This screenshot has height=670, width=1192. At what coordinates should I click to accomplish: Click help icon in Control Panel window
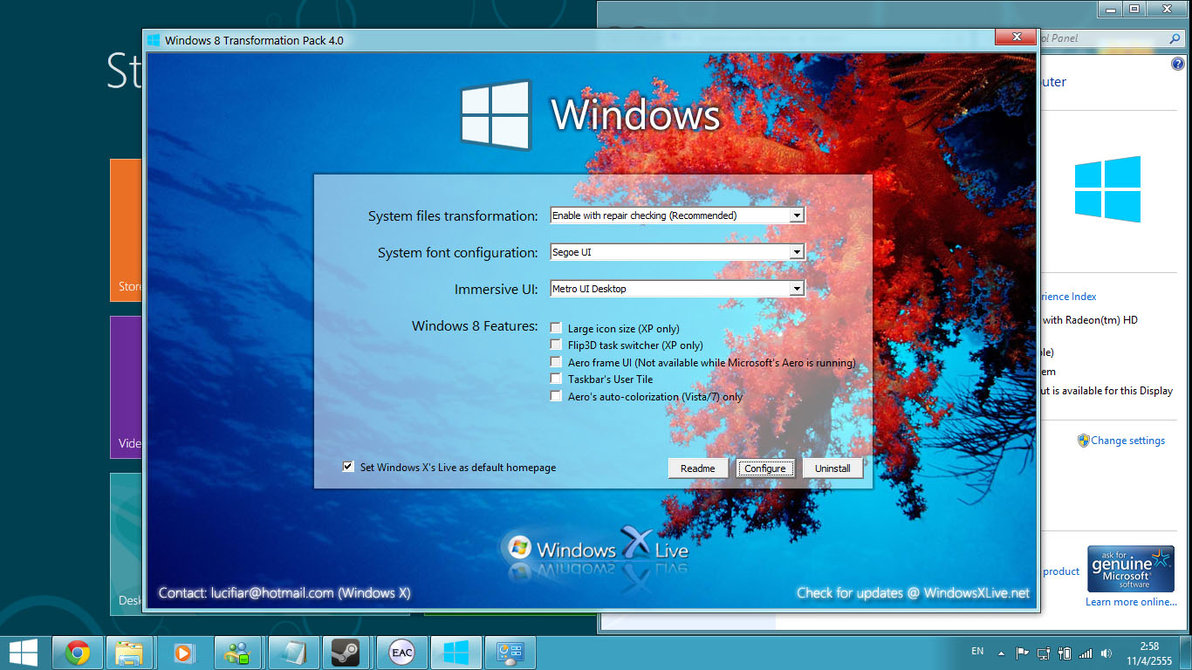click(1178, 64)
